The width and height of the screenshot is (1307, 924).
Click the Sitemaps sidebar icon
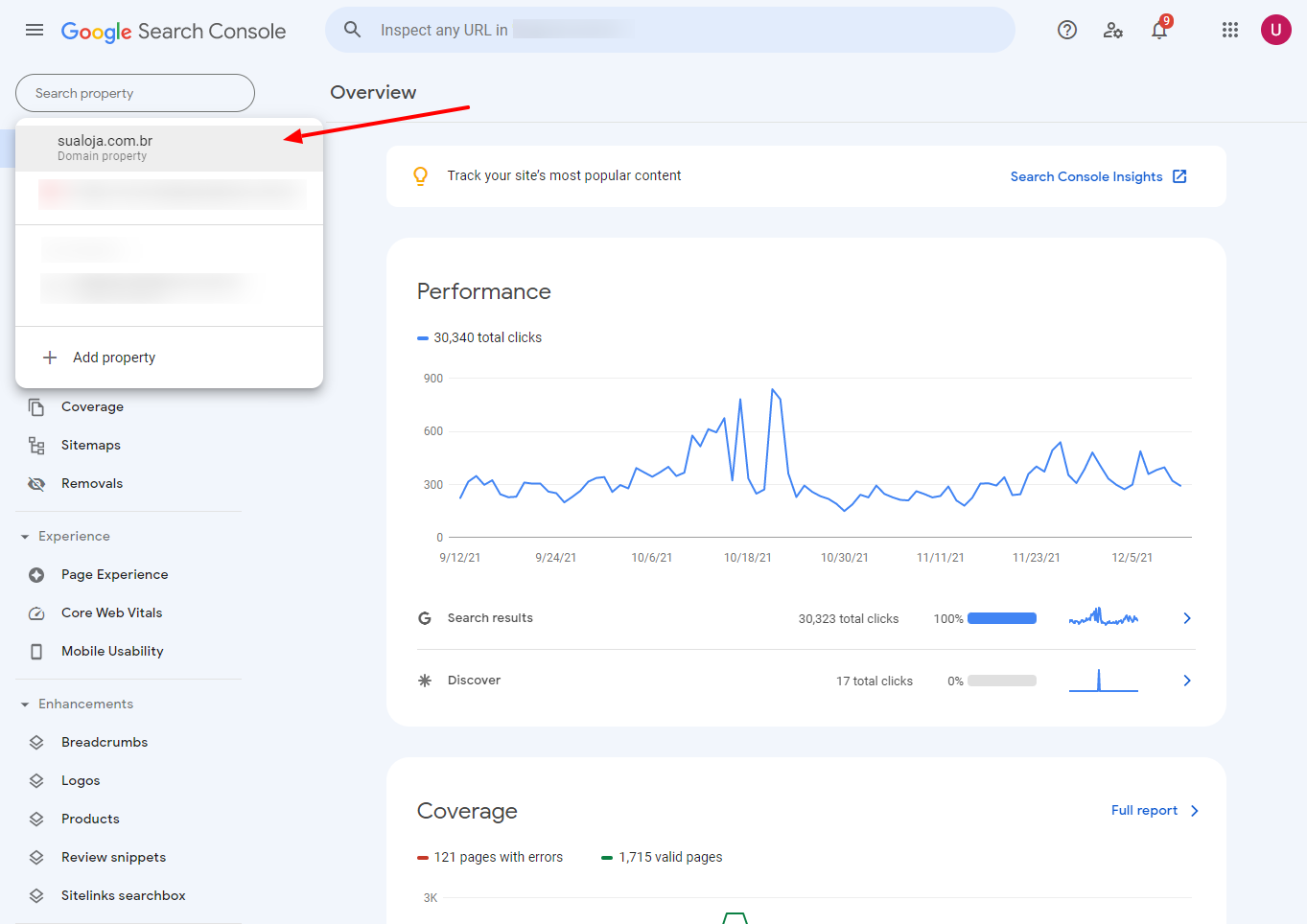coord(36,446)
